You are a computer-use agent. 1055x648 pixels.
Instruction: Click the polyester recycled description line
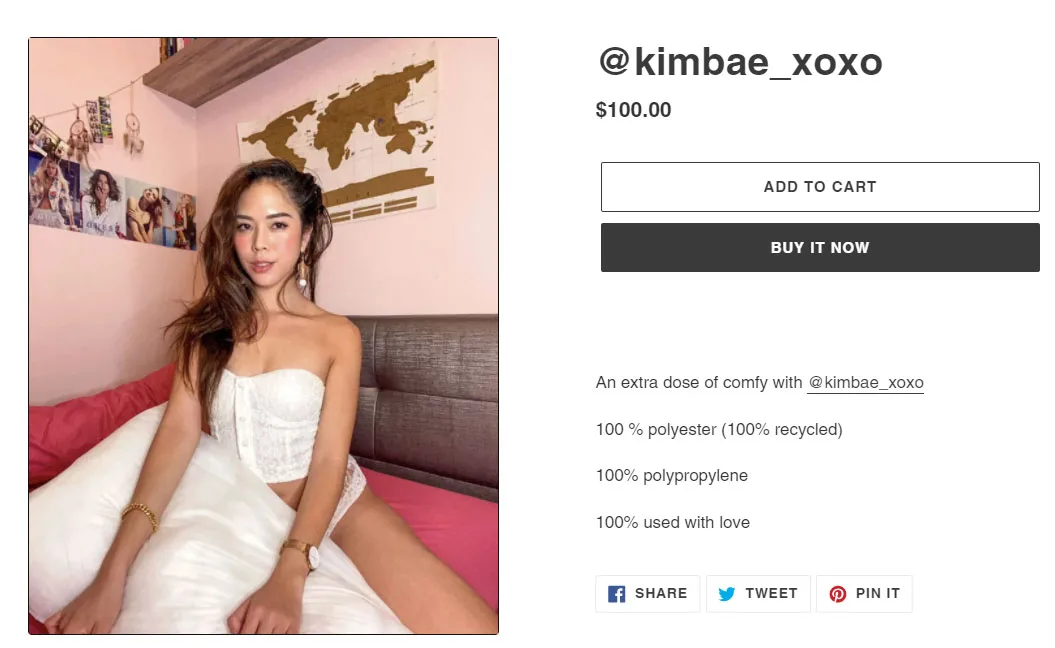tap(719, 430)
